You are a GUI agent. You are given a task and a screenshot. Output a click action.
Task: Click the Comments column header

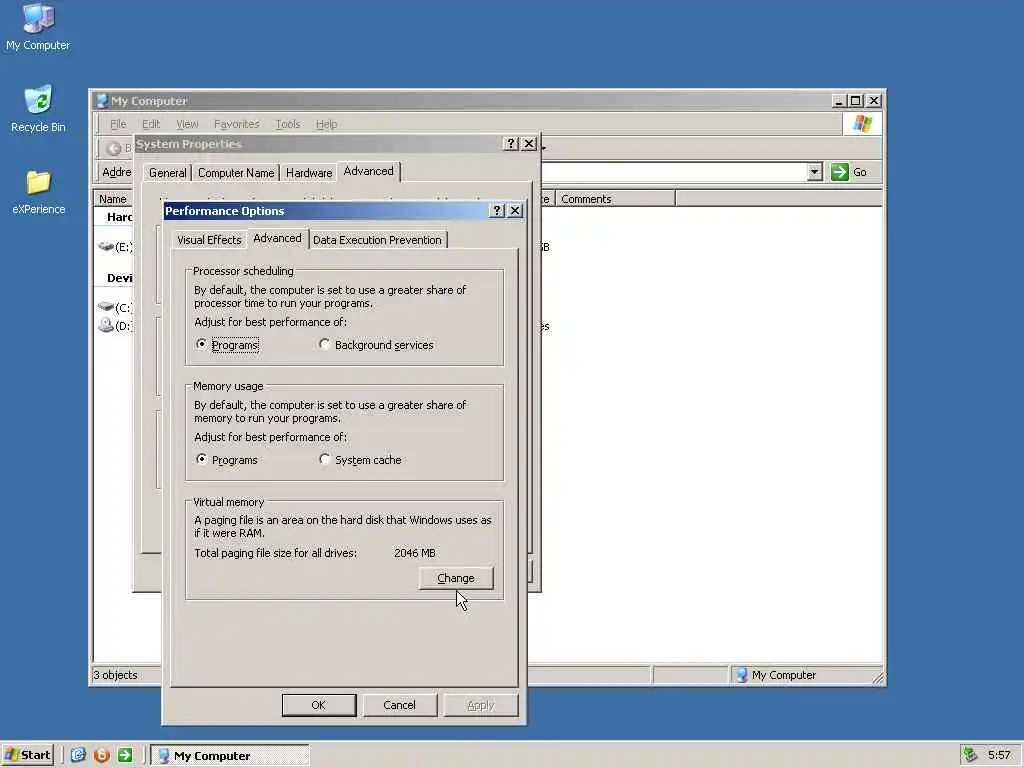615,199
